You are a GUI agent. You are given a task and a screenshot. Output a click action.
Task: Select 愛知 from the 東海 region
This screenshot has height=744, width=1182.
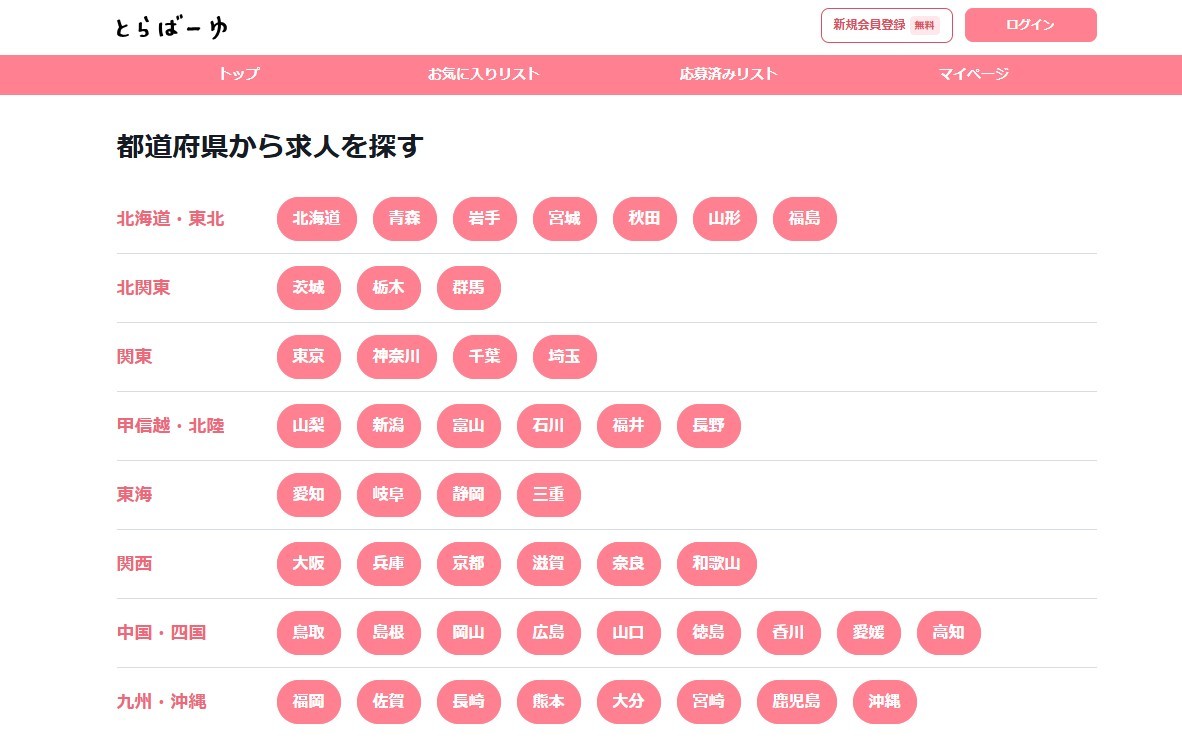pos(308,495)
